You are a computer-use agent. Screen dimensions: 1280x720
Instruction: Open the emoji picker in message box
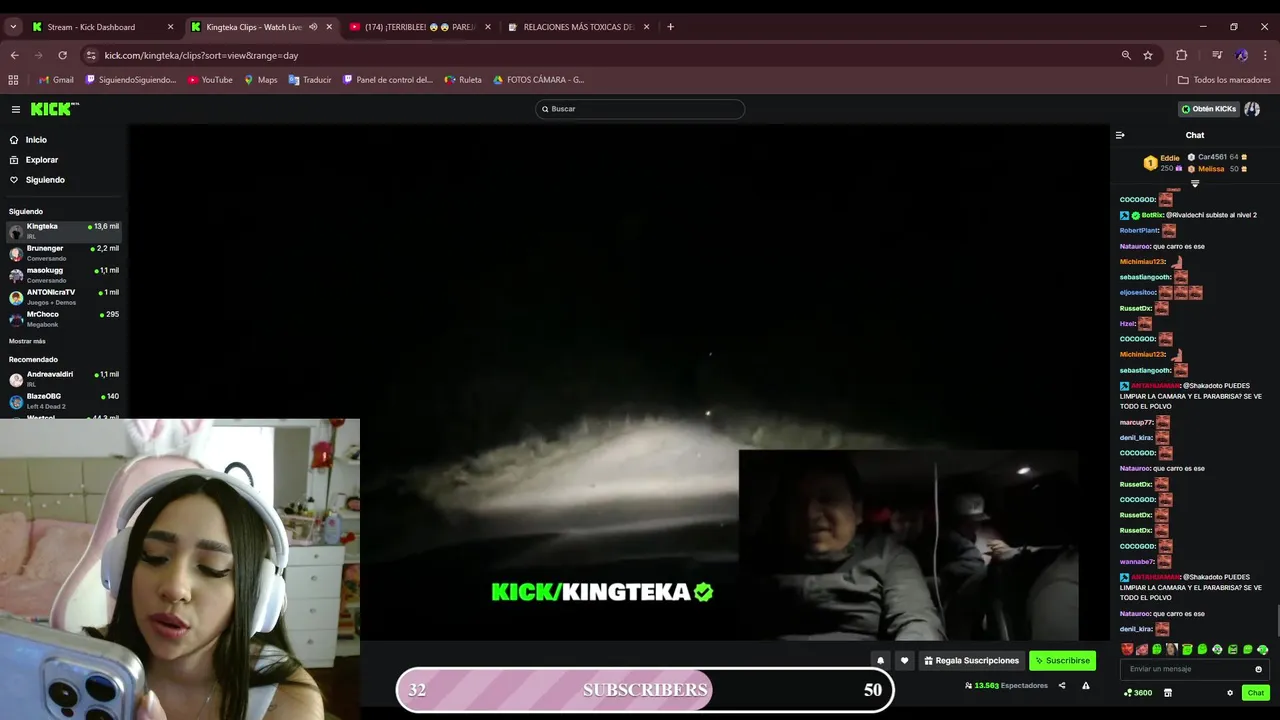[x=1258, y=669]
